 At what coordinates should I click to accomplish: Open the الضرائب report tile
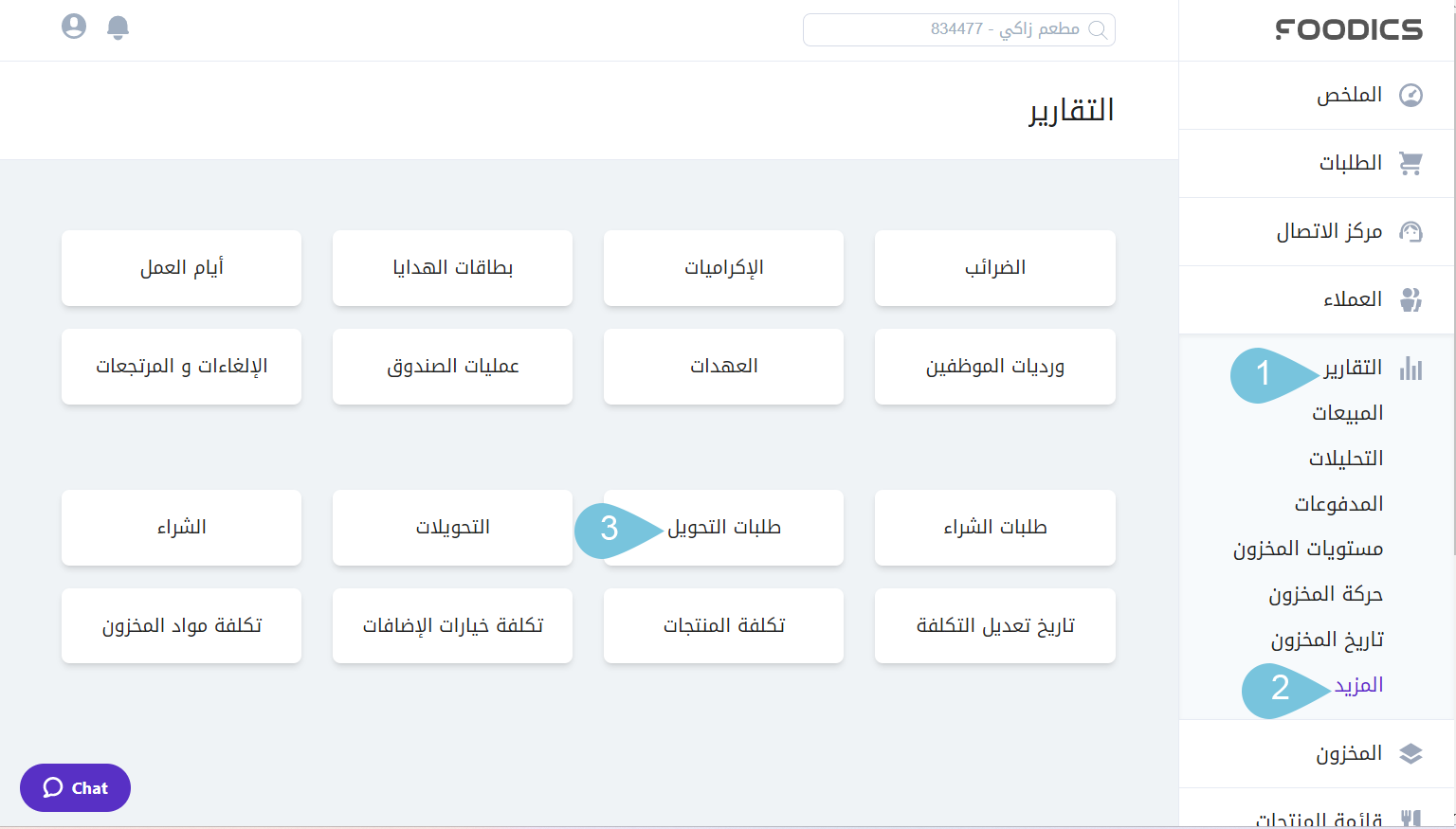[x=994, y=268]
